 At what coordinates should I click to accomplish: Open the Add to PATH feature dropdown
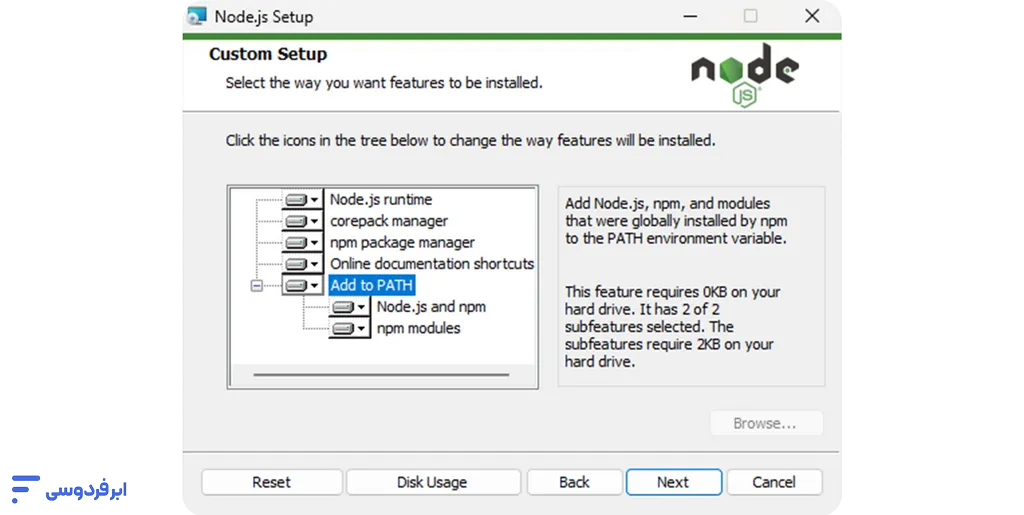[x=302, y=286]
